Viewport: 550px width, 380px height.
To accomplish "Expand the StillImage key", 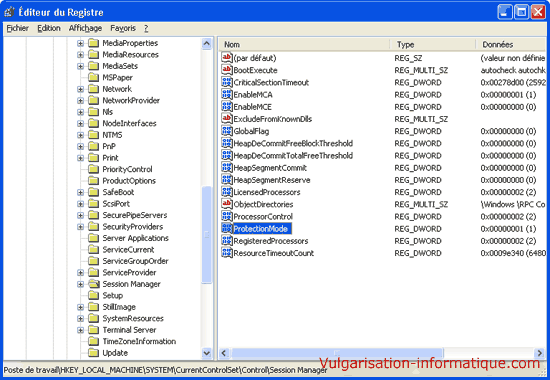I will coord(80,307).
